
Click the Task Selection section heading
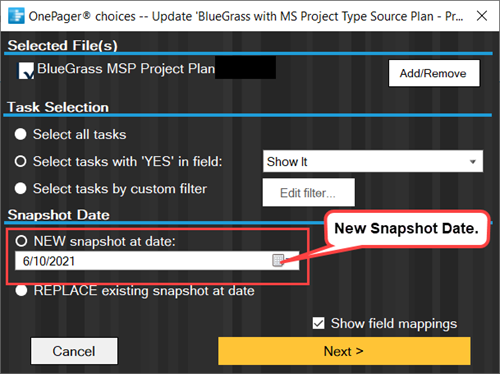tap(58, 107)
